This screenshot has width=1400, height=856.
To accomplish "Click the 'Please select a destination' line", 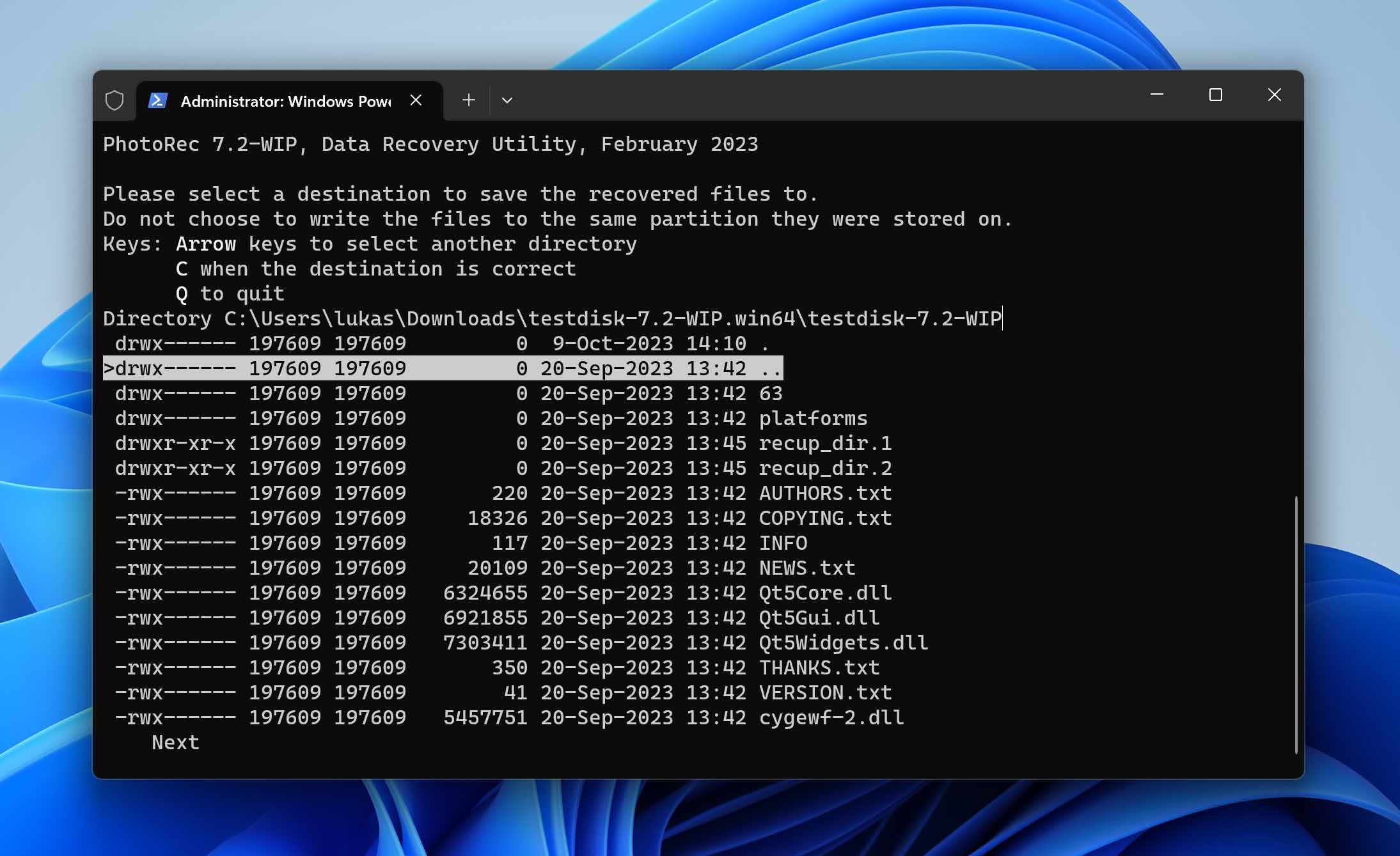I will point(460,194).
